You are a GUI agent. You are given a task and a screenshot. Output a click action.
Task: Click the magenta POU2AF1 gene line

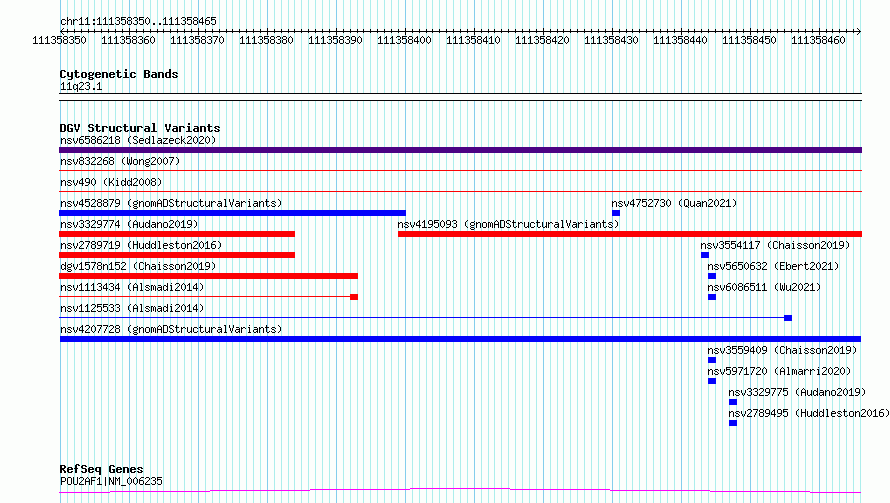tap(460, 491)
